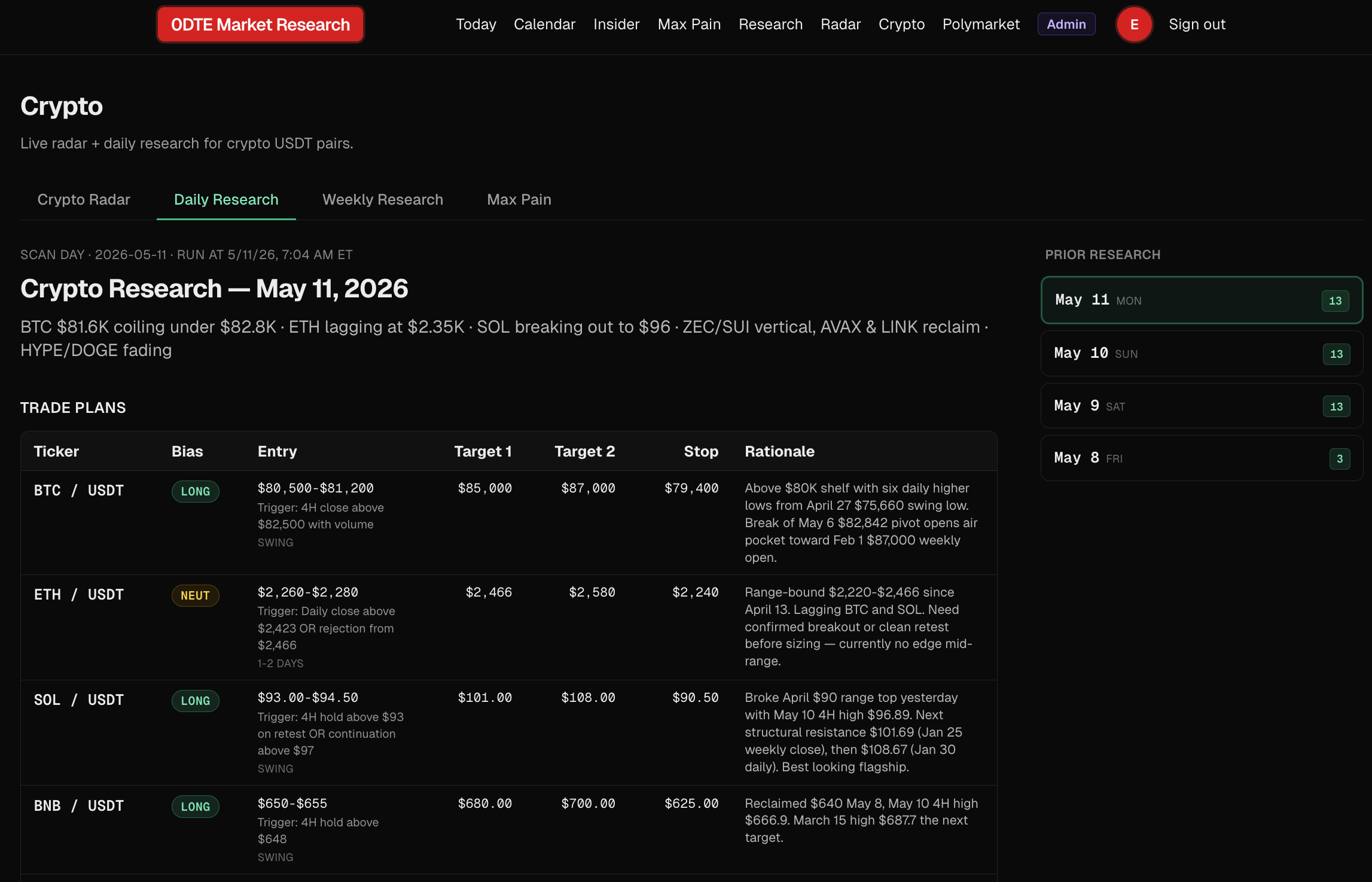Select the BNB / USDT ticker
Viewport: 1372px width, 882px height.
(79, 806)
